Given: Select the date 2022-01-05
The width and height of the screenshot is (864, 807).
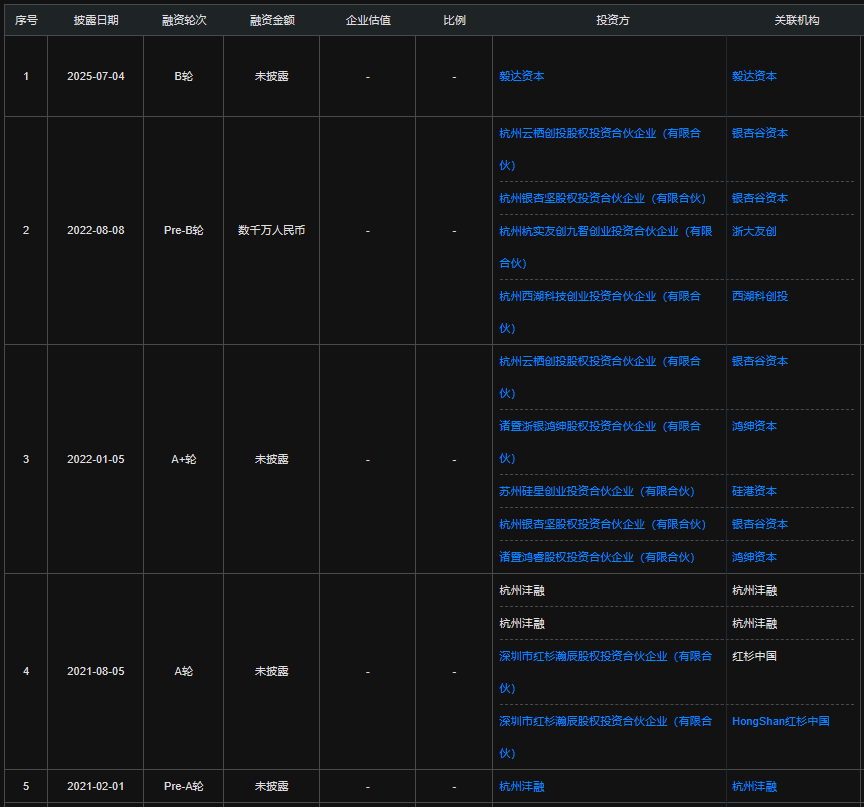Looking at the screenshot, I should [96, 459].
